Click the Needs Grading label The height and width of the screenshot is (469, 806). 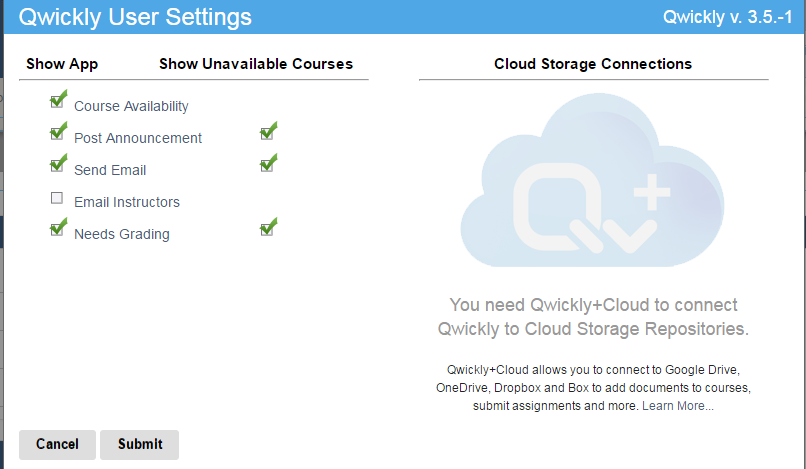[122, 234]
